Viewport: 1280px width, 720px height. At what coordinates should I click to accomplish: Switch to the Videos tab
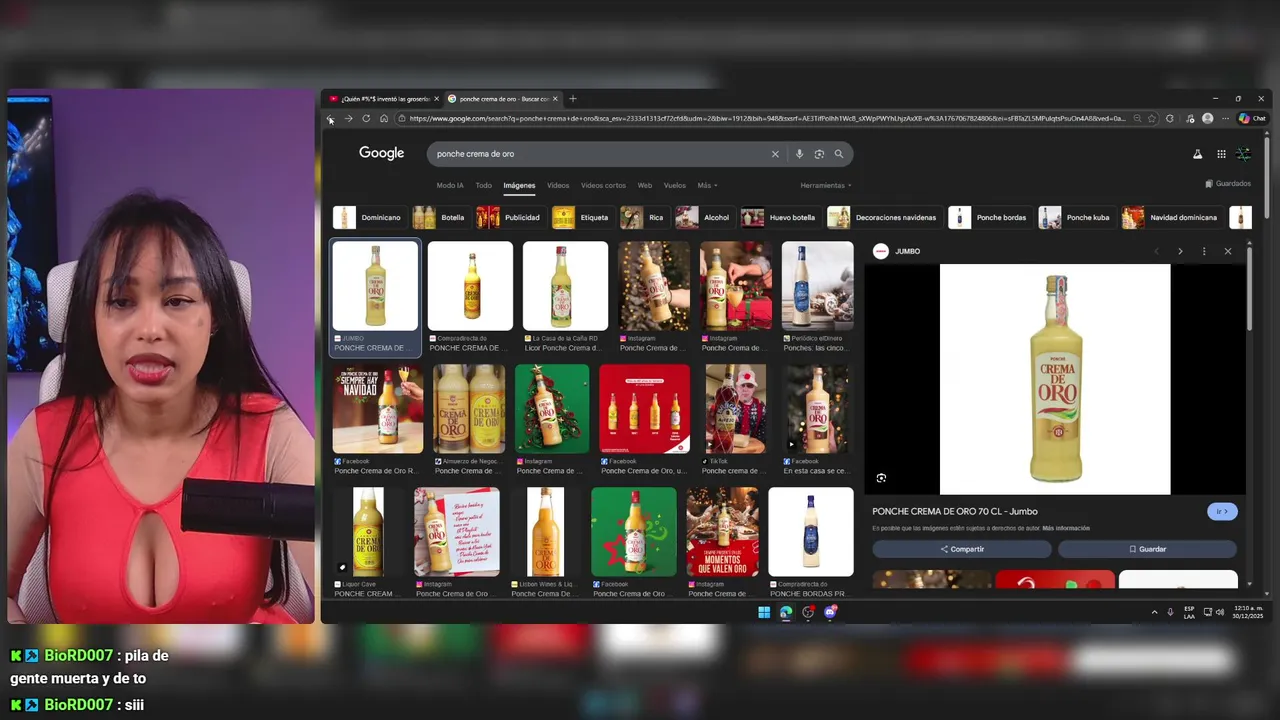point(558,185)
